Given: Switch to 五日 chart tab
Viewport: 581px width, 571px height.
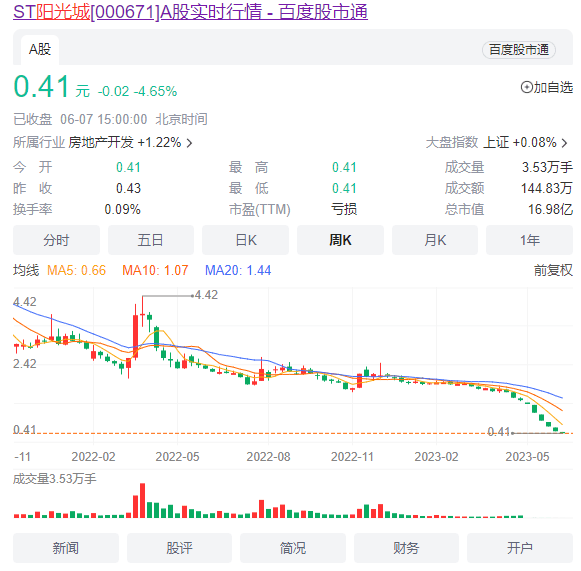Looking at the screenshot, I should tap(151, 240).
